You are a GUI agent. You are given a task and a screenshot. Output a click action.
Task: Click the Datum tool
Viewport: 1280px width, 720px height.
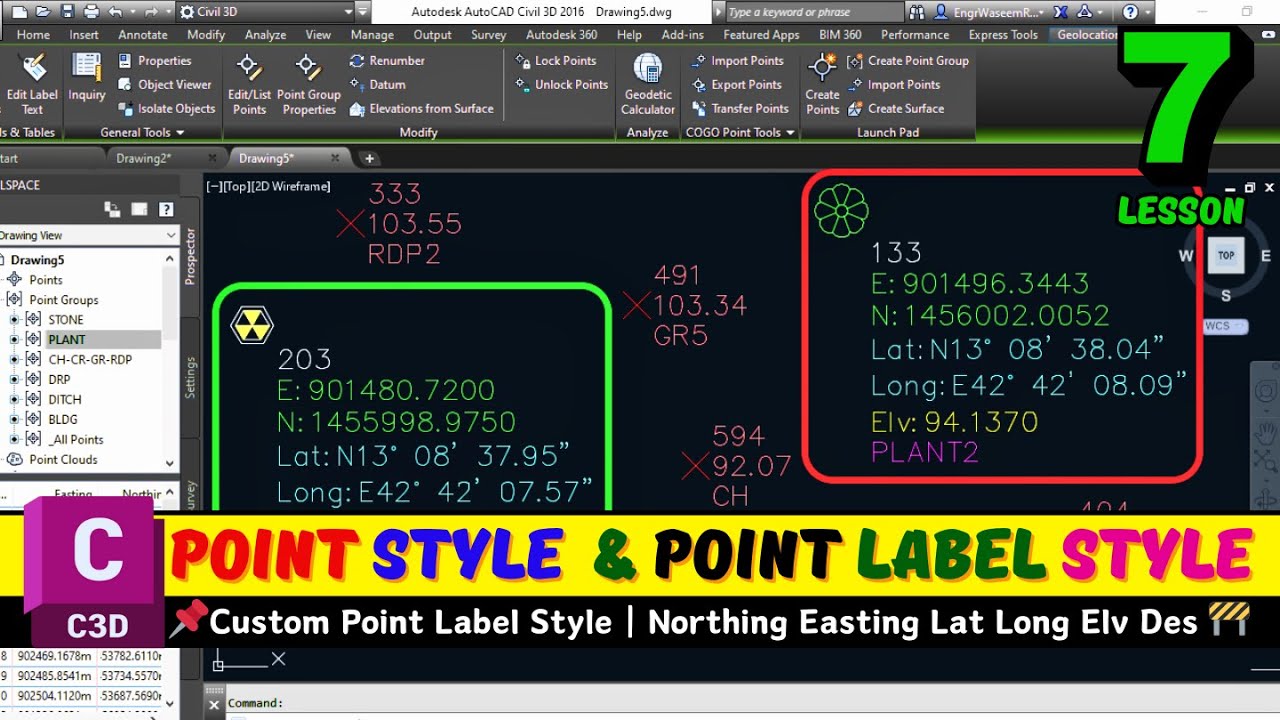376,85
